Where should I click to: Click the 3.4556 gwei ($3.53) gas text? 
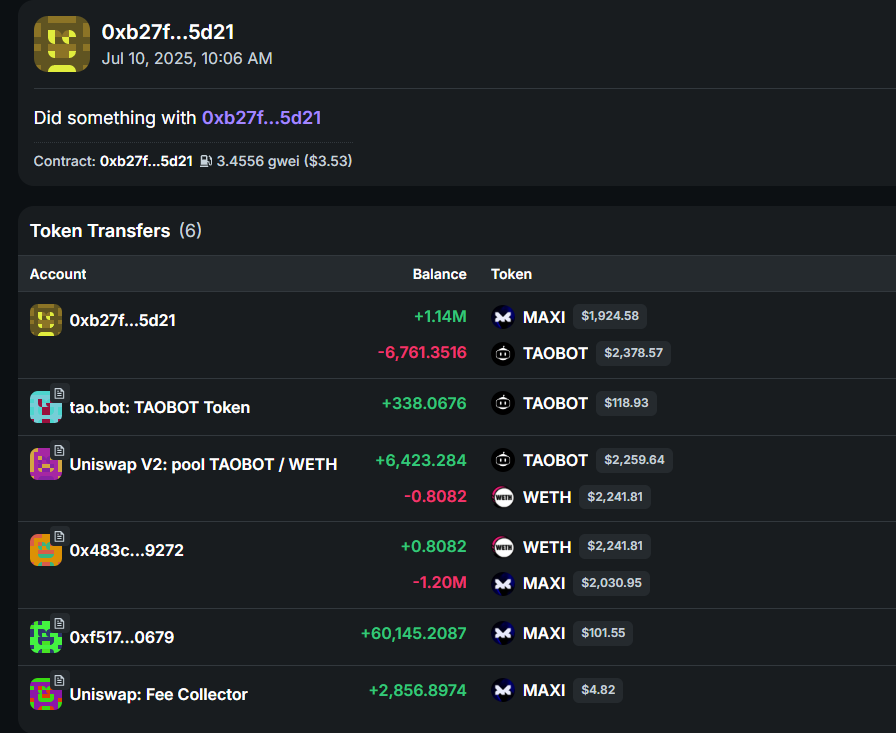284,161
